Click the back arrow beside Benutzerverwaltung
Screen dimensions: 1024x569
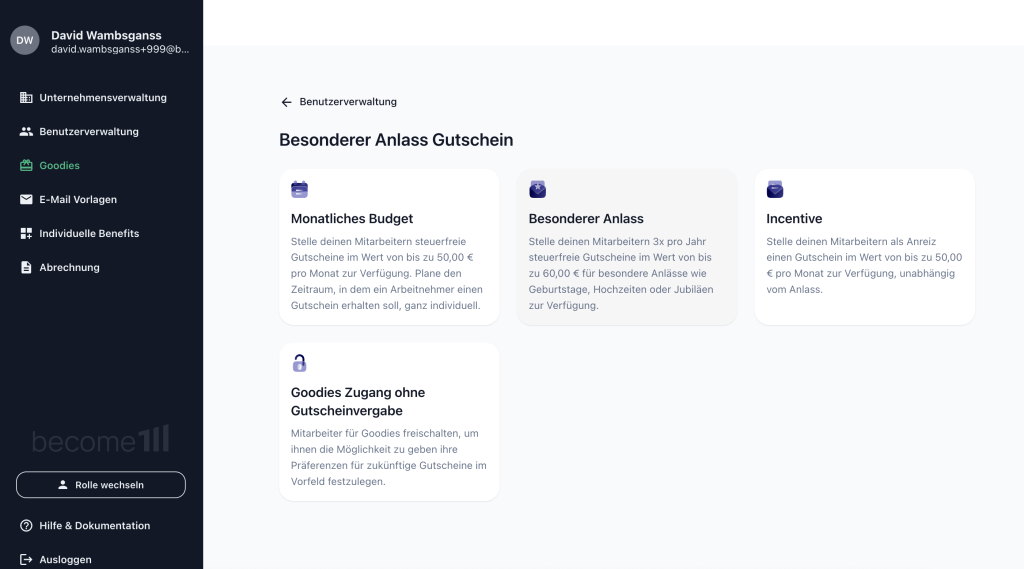286,102
